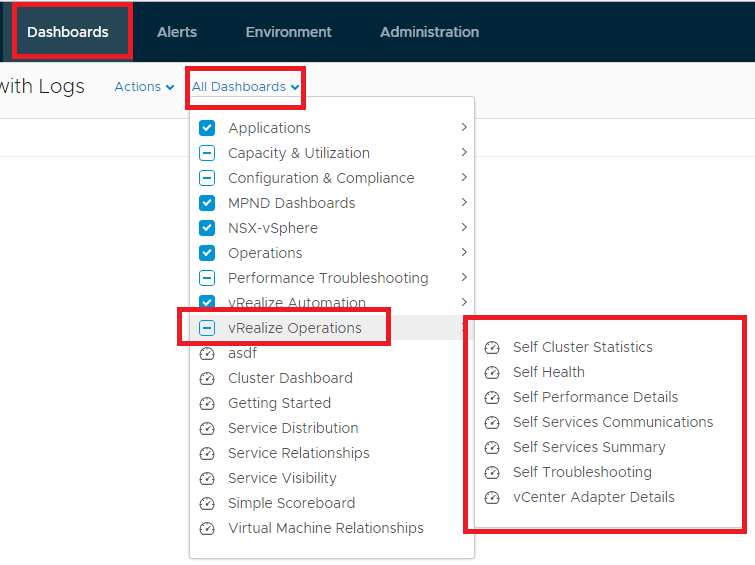Switch to the Alerts tab
The width and height of the screenshot is (755, 565).
[x=177, y=32]
